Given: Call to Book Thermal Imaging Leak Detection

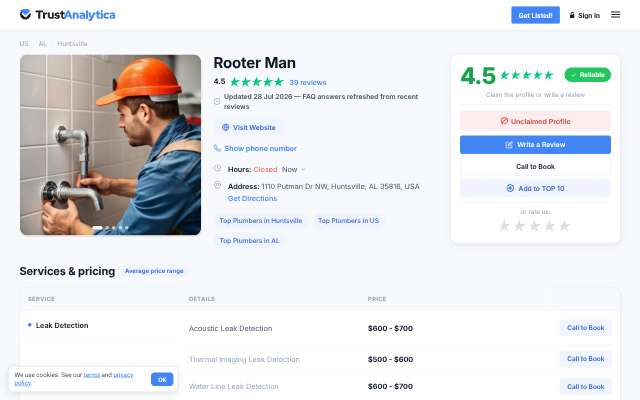Looking at the screenshot, I should click(x=585, y=359).
